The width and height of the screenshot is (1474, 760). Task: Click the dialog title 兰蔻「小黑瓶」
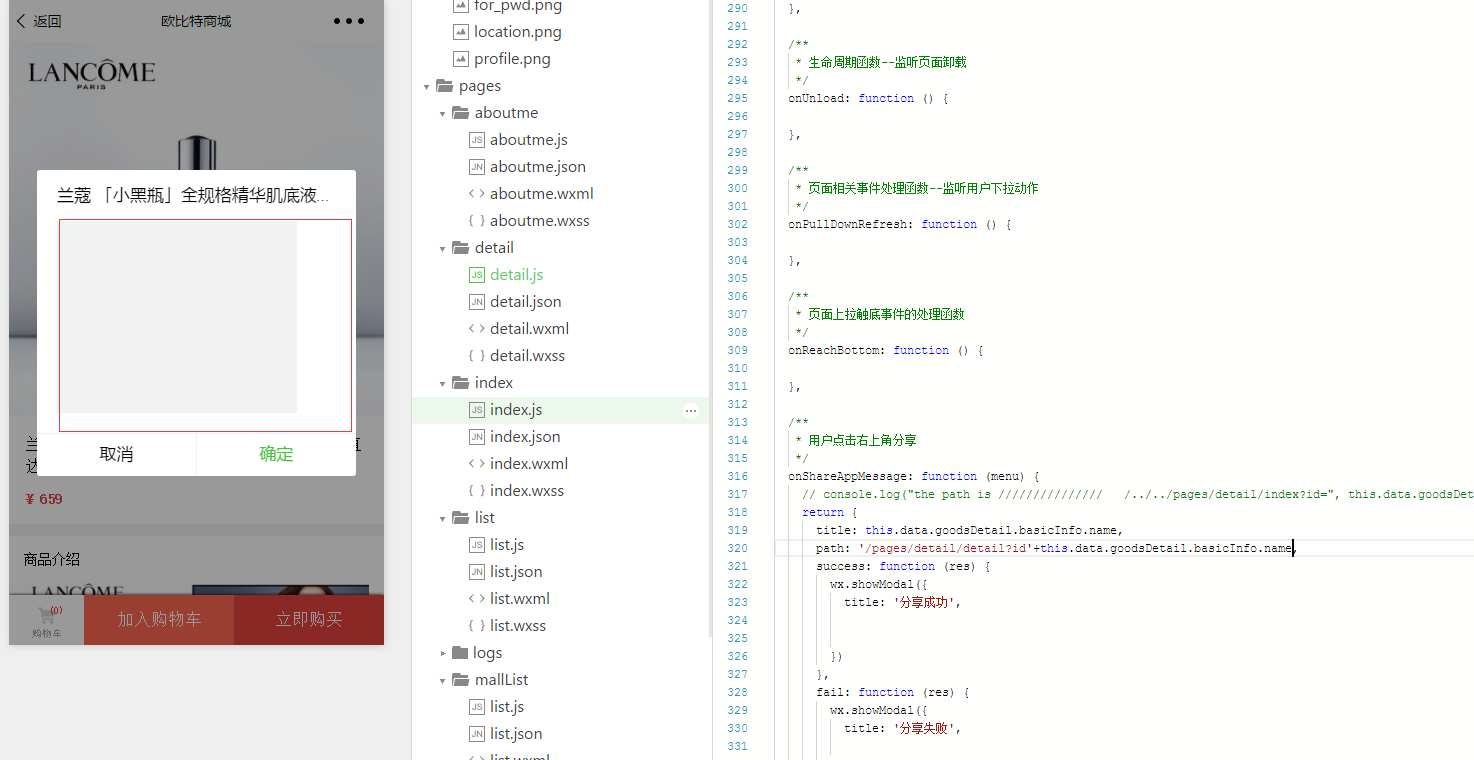pyautogui.click(x=193, y=195)
